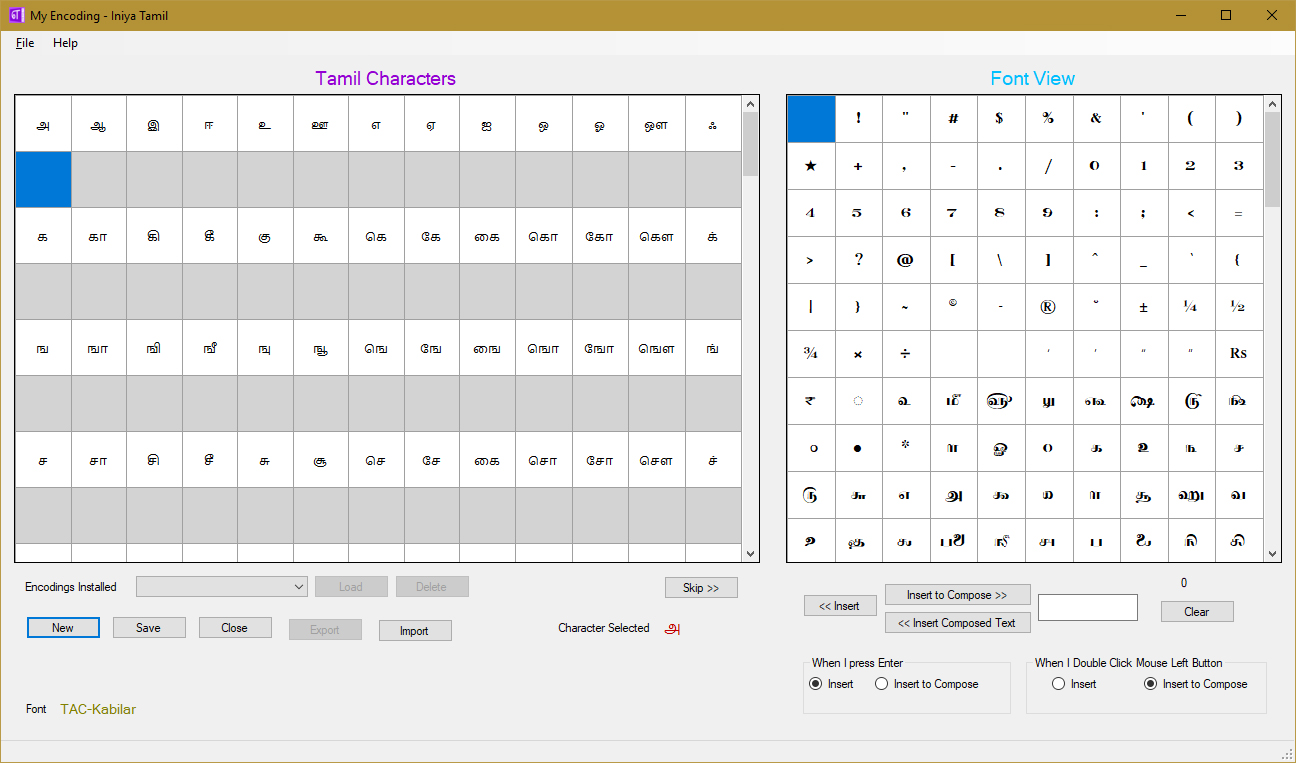Click the compose text input field
Viewport: 1296px width, 763px height.
click(1087, 607)
